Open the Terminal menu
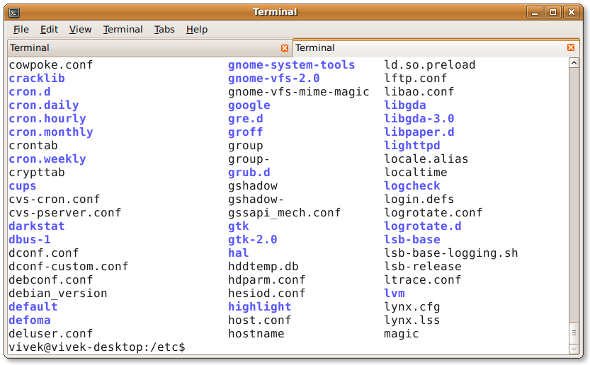Screen dimensions: 590x365 coord(123,29)
